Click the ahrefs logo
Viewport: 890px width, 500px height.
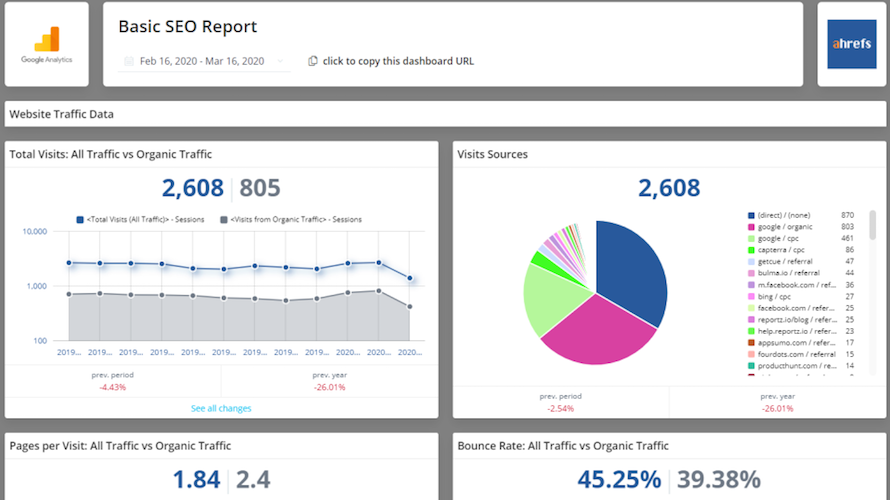click(851, 44)
